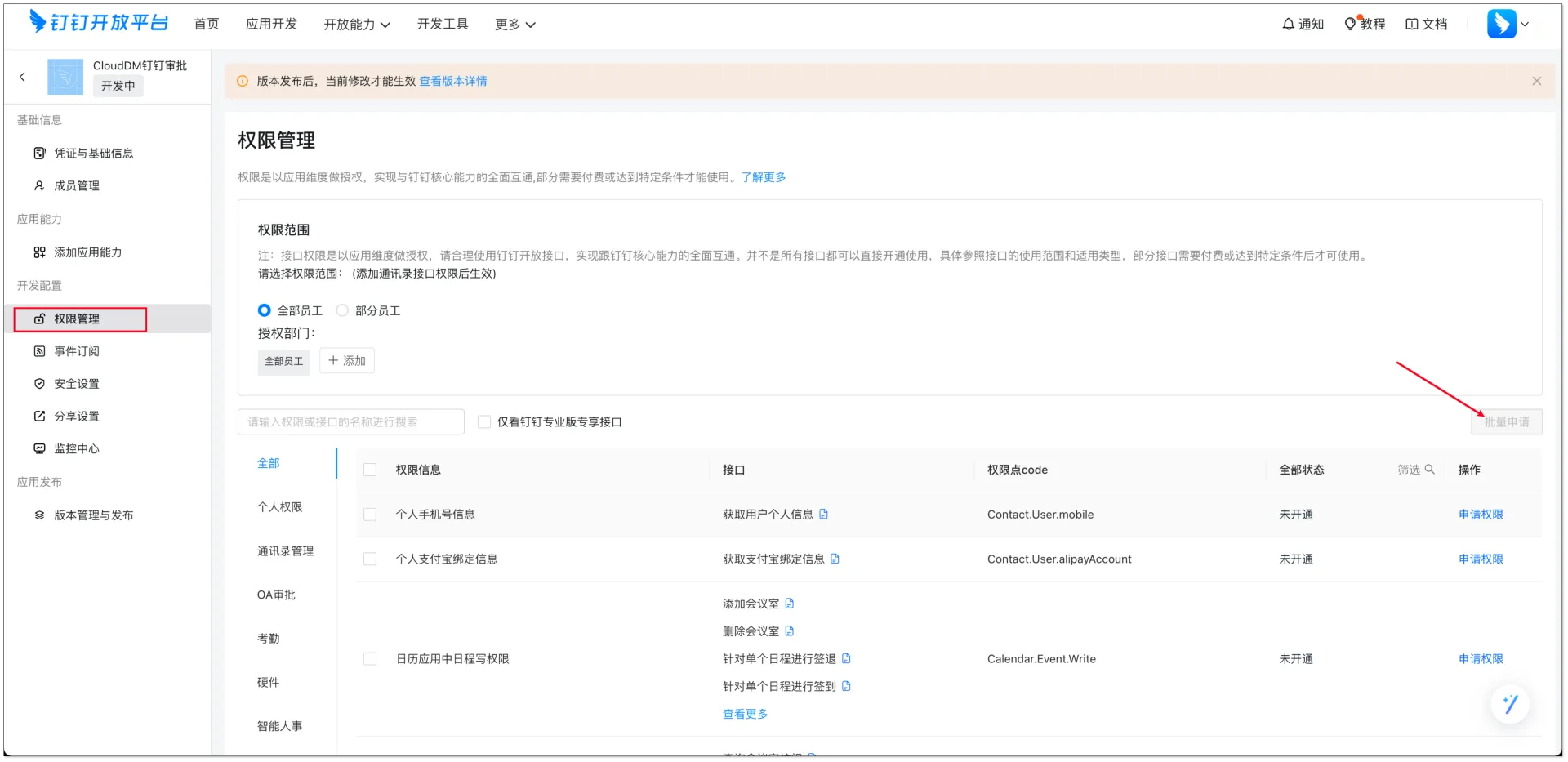Viewport: 1568px width, 762px height.
Task: Open the 文档 documentation book icon
Action: (x=1426, y=25)
